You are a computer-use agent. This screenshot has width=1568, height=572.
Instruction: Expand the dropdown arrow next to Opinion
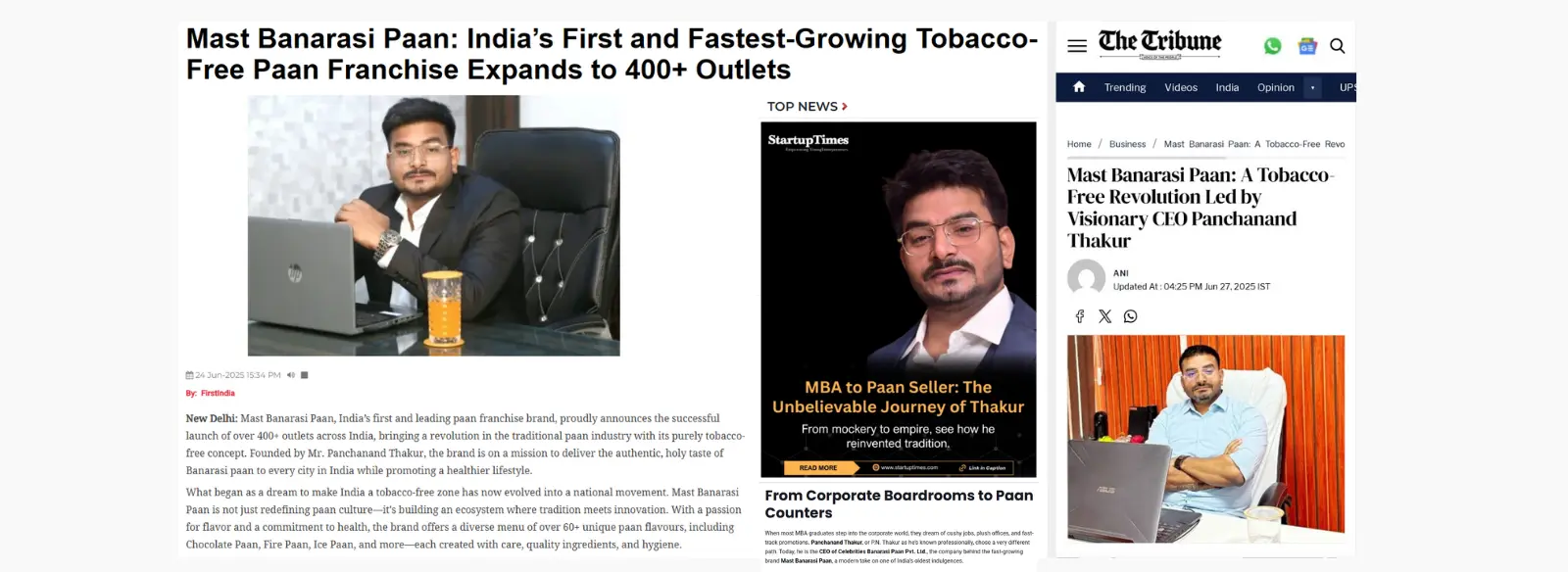point(1313,87)
